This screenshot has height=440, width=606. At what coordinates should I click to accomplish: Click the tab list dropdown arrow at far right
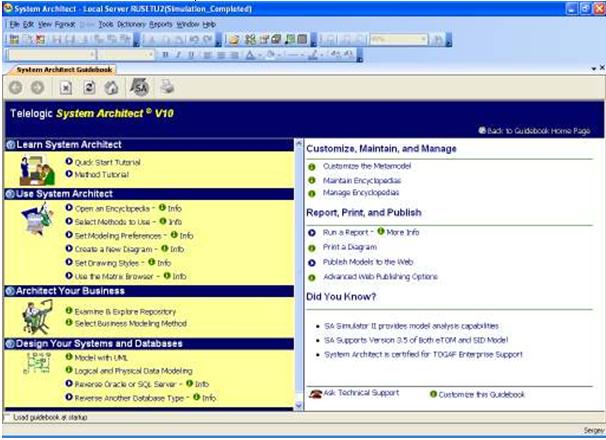[x=593, y=69]
